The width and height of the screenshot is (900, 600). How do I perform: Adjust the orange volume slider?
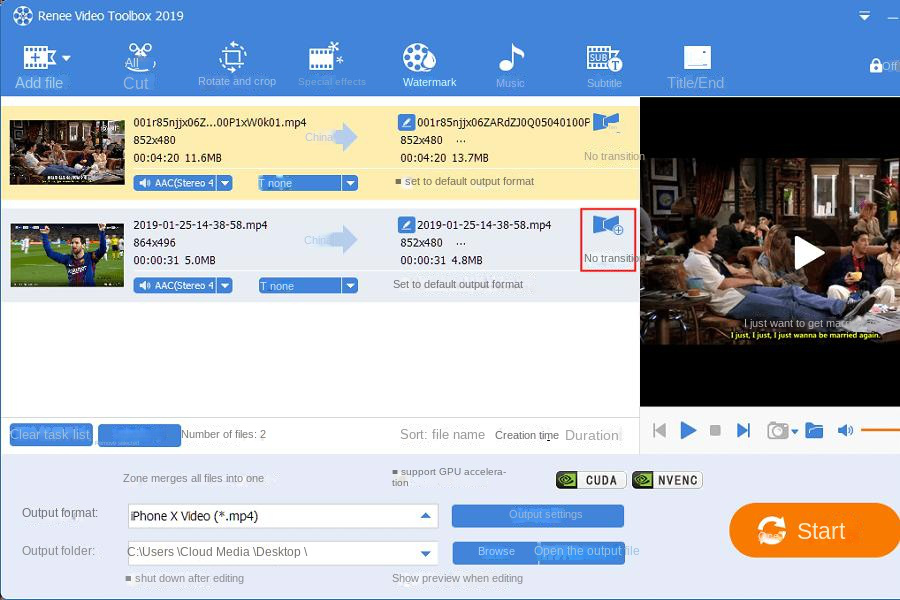(x=880, y=430)
